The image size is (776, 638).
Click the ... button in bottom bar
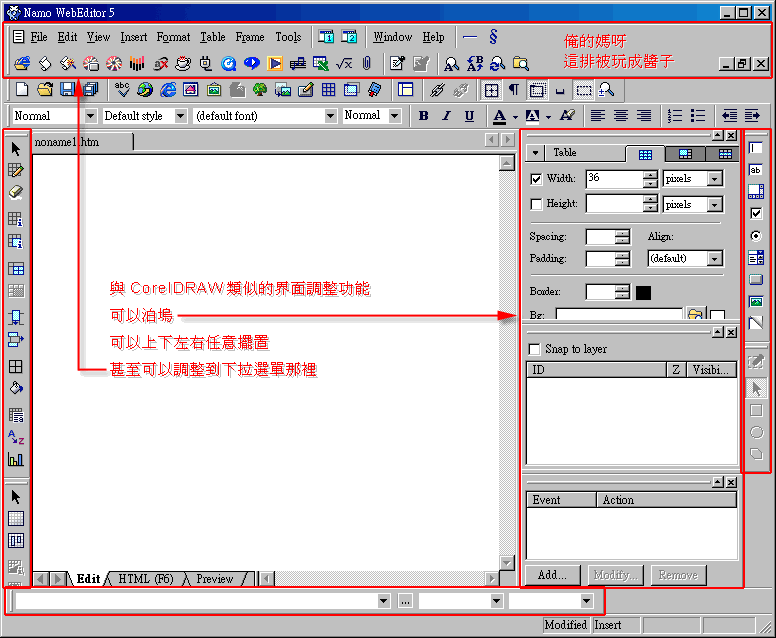tap(405, 601)
